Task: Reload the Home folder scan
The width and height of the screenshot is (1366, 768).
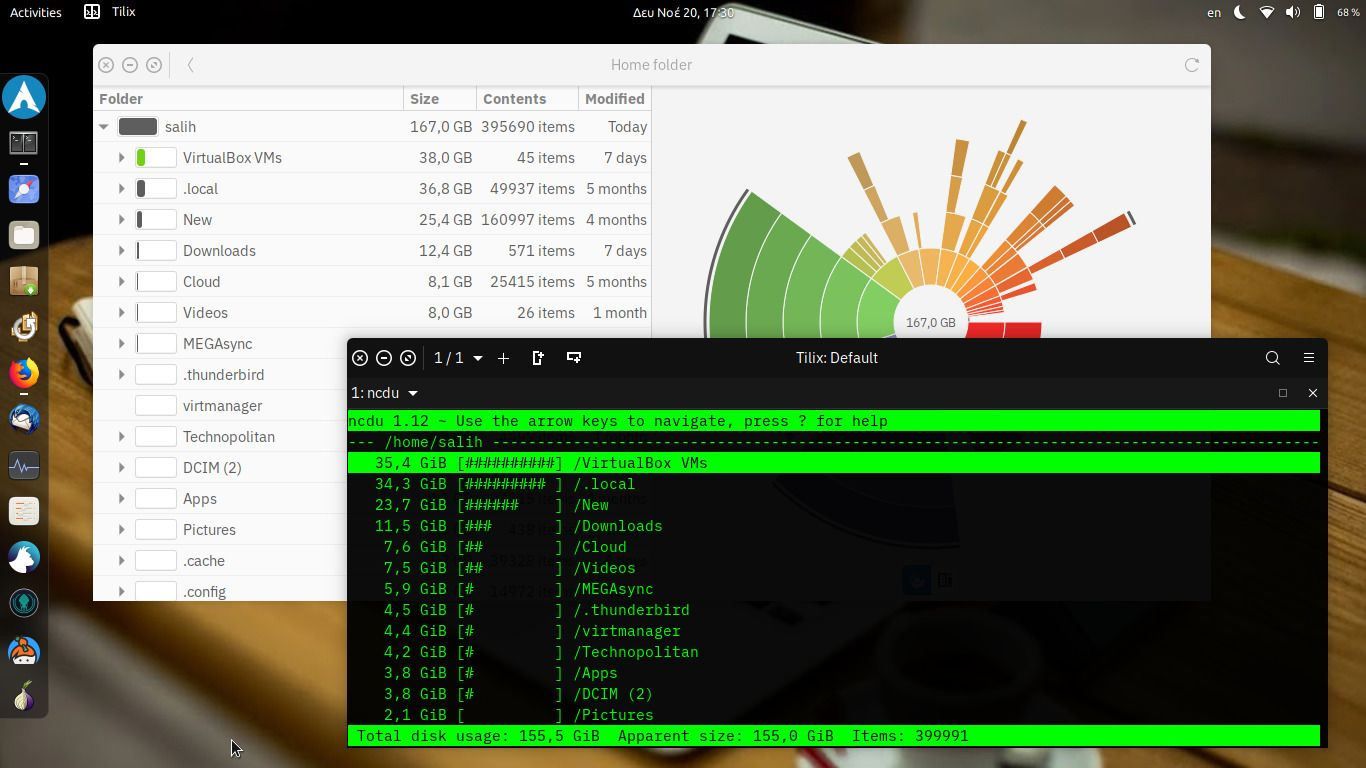Action: click(x=1191, y=65)
